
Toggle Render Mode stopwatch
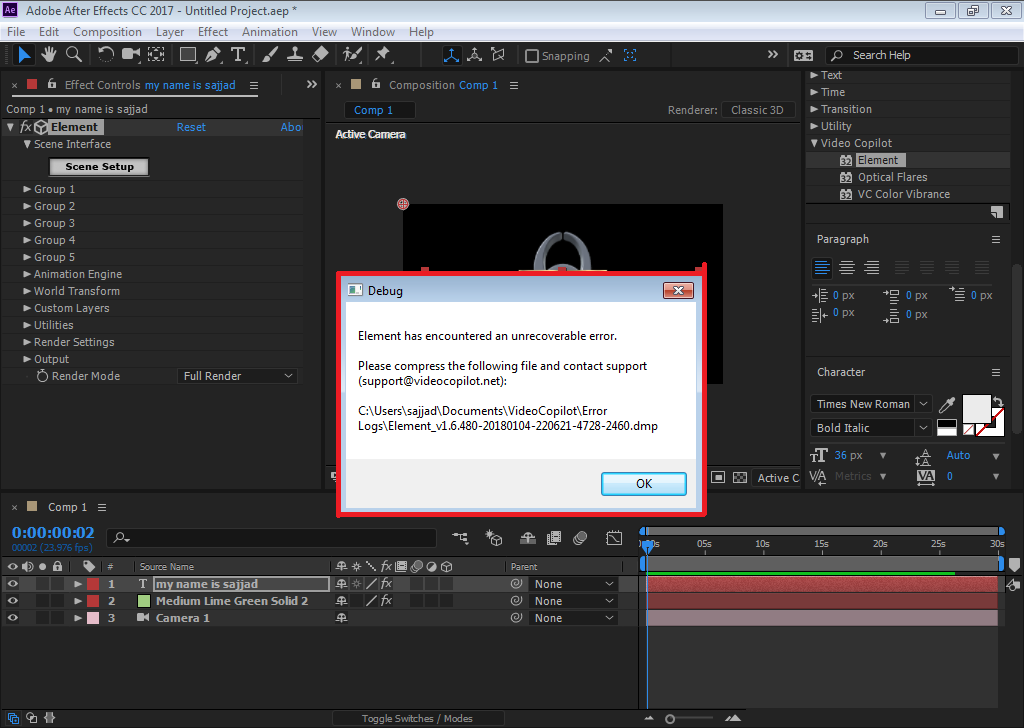(42, 376)
